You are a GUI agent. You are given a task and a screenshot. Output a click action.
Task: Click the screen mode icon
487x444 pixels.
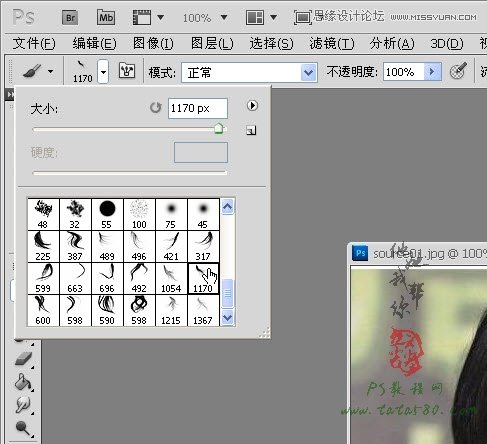point(303,17)
